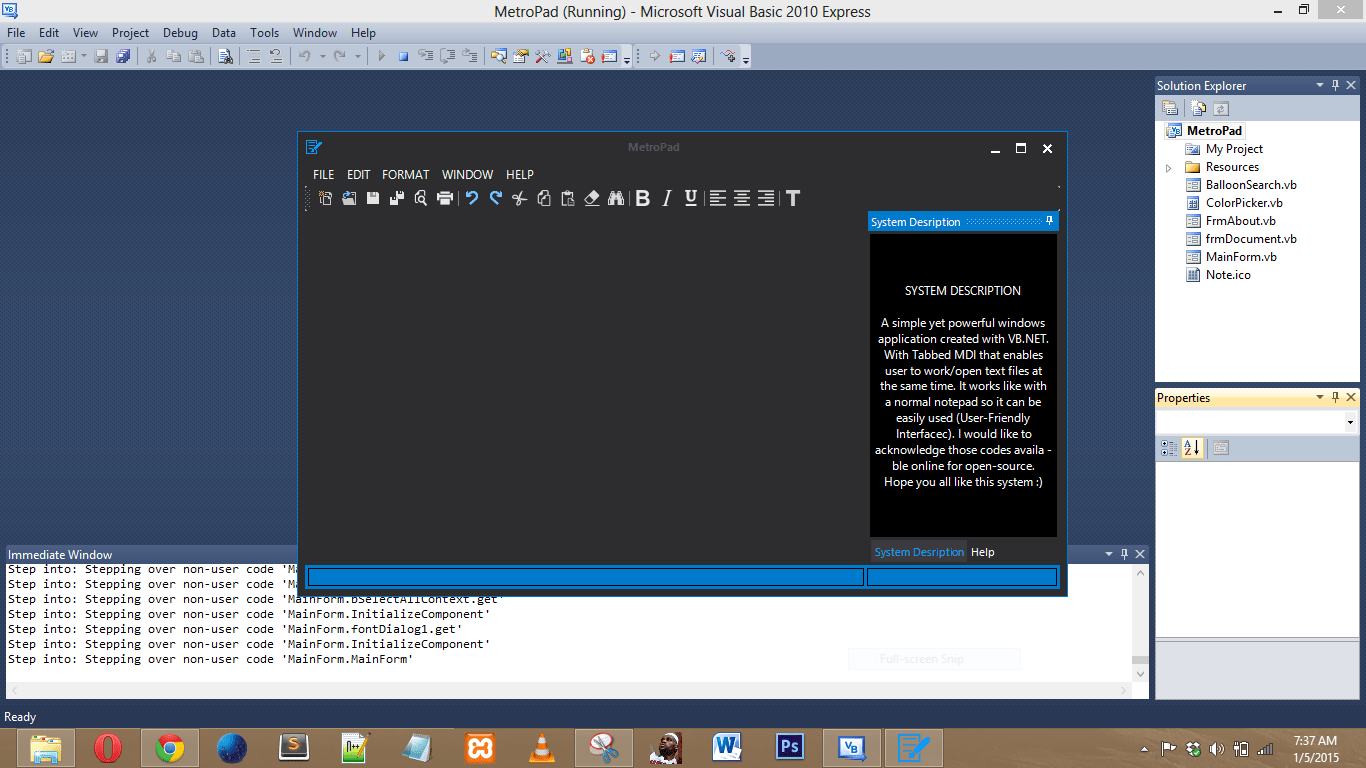Open MetroPad's FILE menu
The image size is (1366, 768).
click(x=324, y=174)
